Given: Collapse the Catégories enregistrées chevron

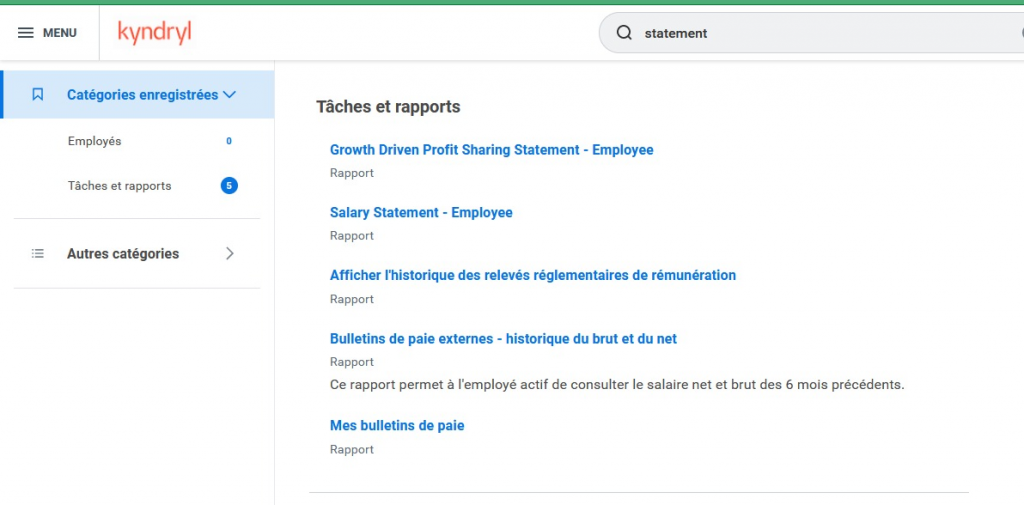Looking at the screenshot, I should [229, 95].
